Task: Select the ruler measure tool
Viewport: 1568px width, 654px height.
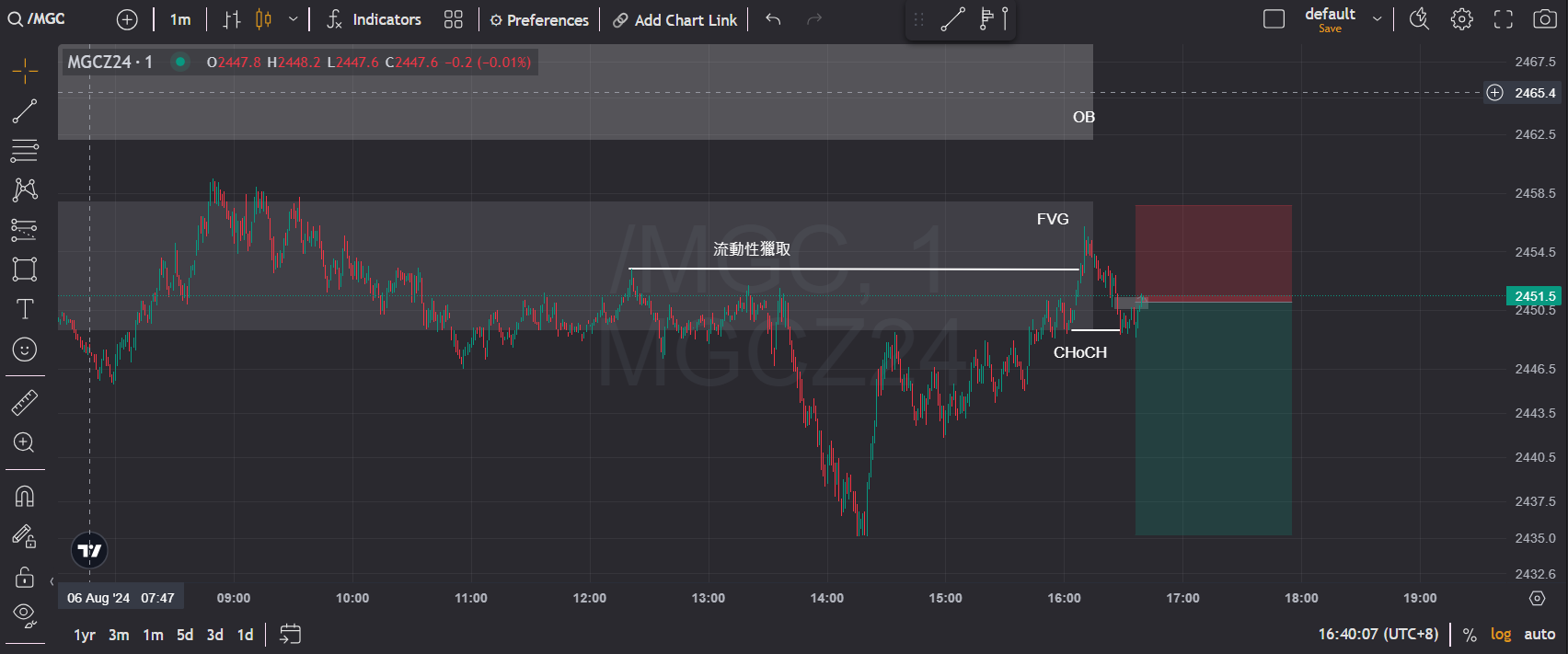Action: (x=25, y=402)
